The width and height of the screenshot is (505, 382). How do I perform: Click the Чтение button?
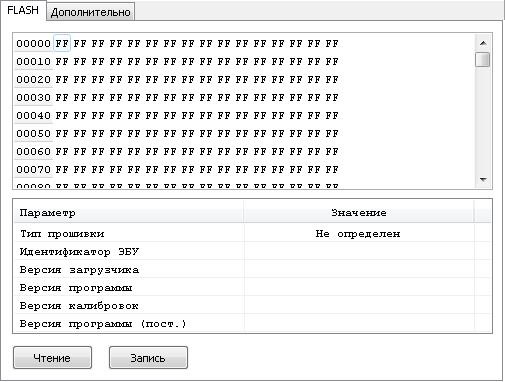52,358
